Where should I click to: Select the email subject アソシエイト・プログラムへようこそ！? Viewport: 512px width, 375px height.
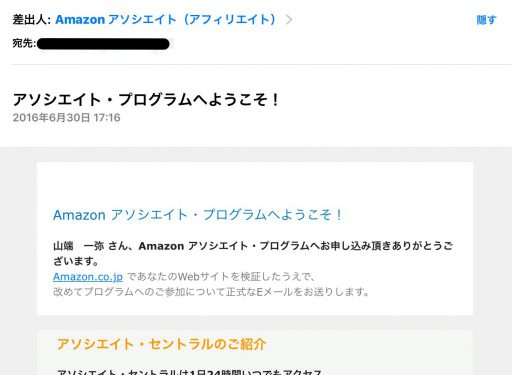(146, 100)
